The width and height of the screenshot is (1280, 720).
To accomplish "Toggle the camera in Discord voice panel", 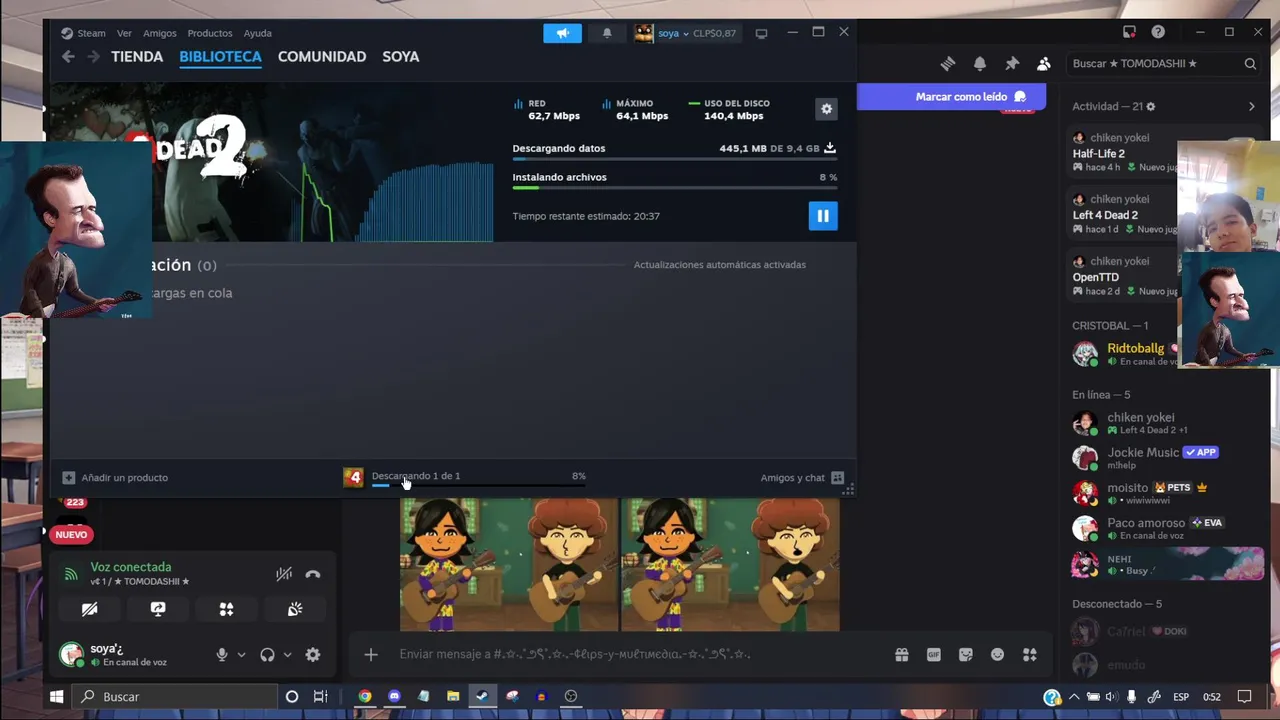I will 90,609.
